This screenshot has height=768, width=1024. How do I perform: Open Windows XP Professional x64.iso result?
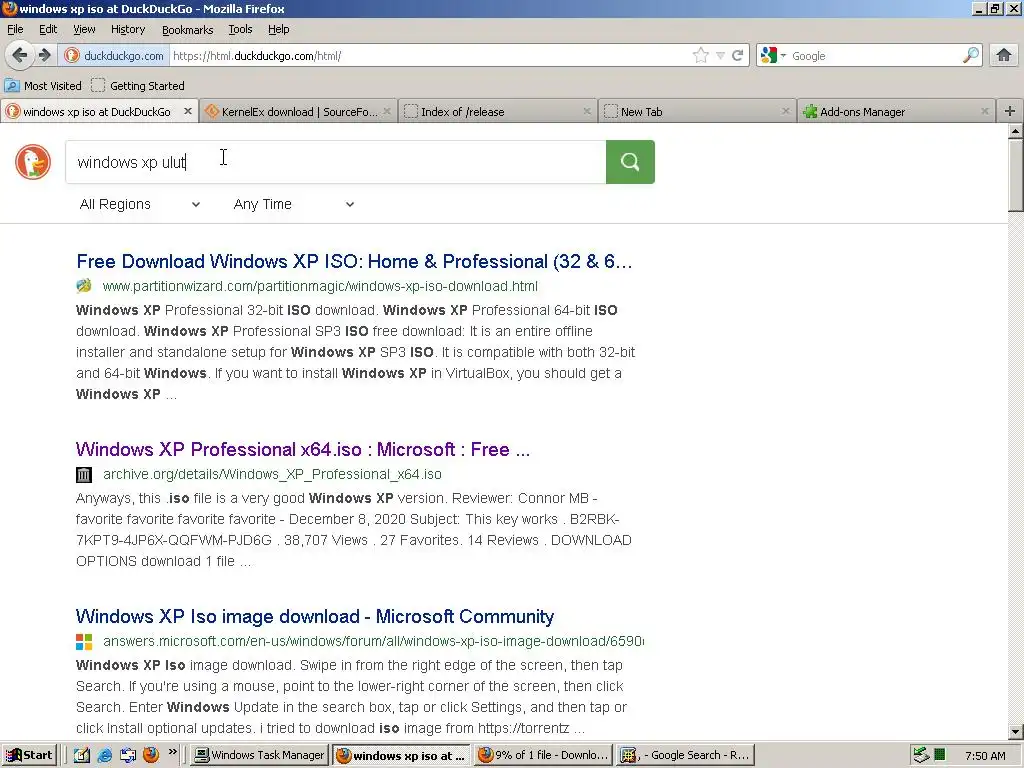pos(303,449)
